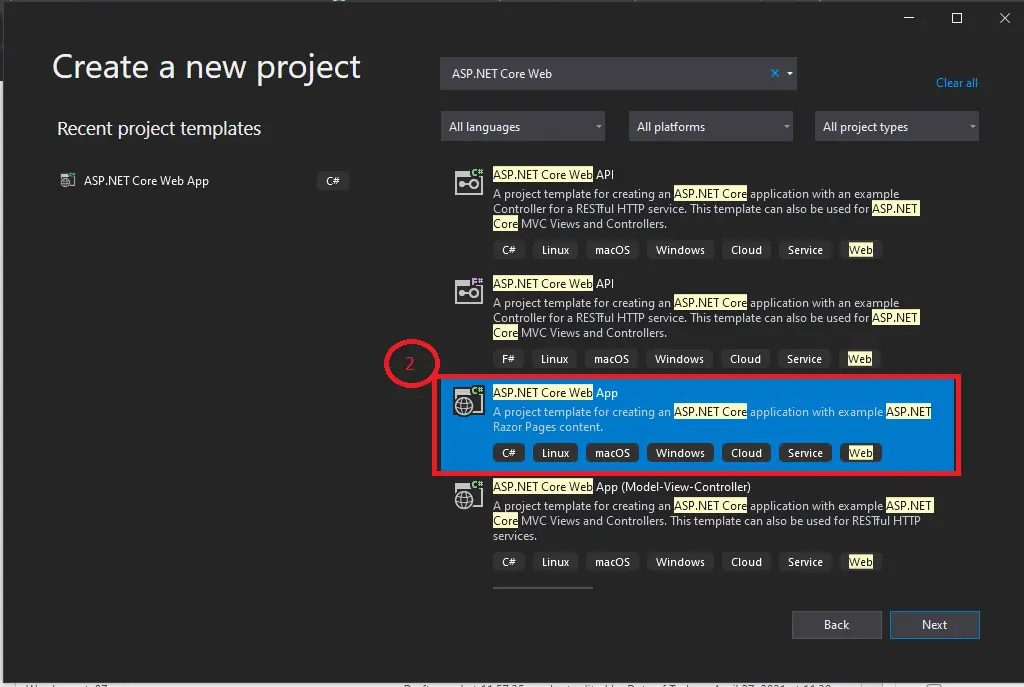Select the C# ASP.NET Core Web API title

[553, 174]
